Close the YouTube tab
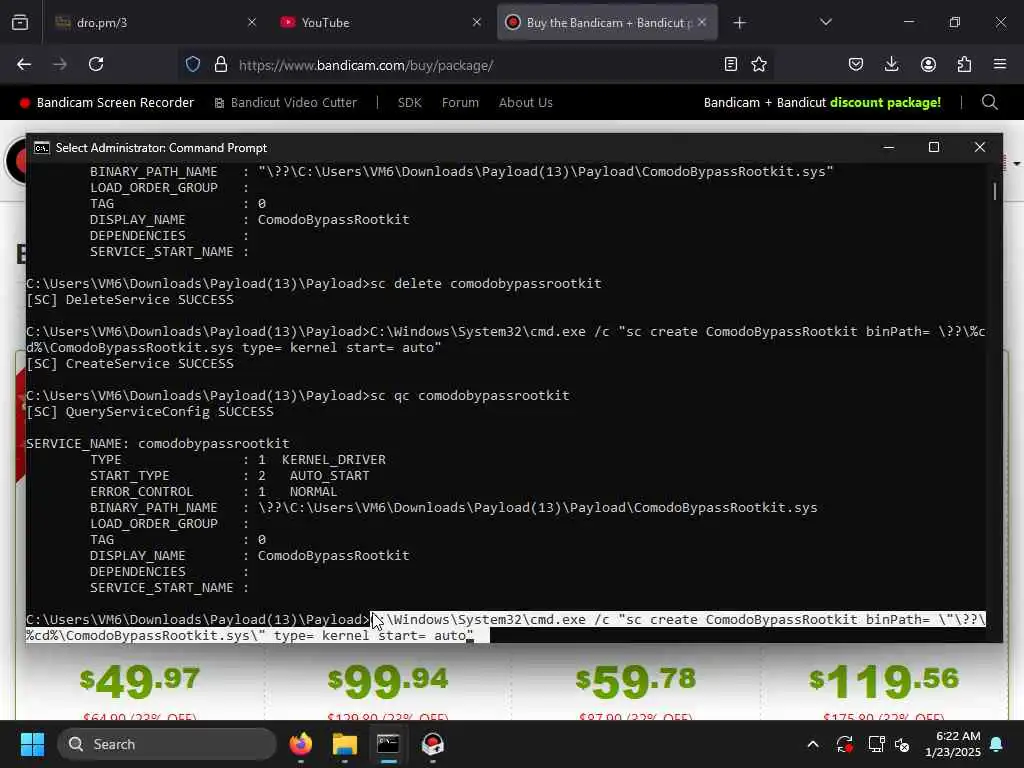This screenshot has height=768, width=1024. click(477, 23)
